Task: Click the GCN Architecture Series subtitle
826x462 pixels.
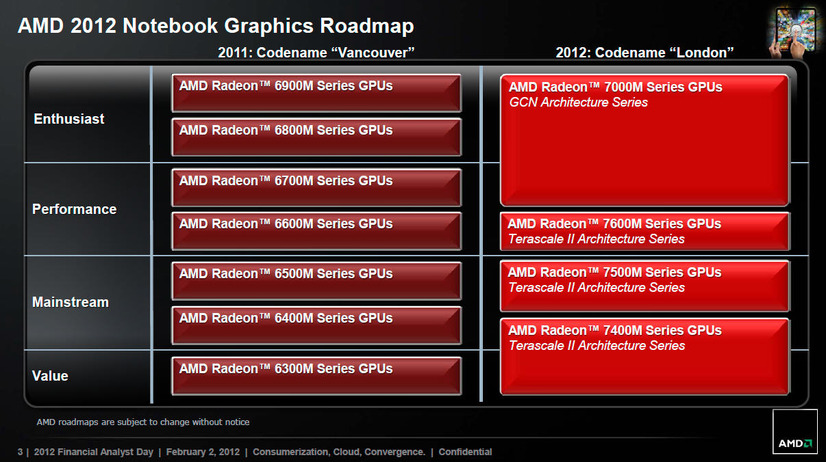Action: [x=578, y=102]
